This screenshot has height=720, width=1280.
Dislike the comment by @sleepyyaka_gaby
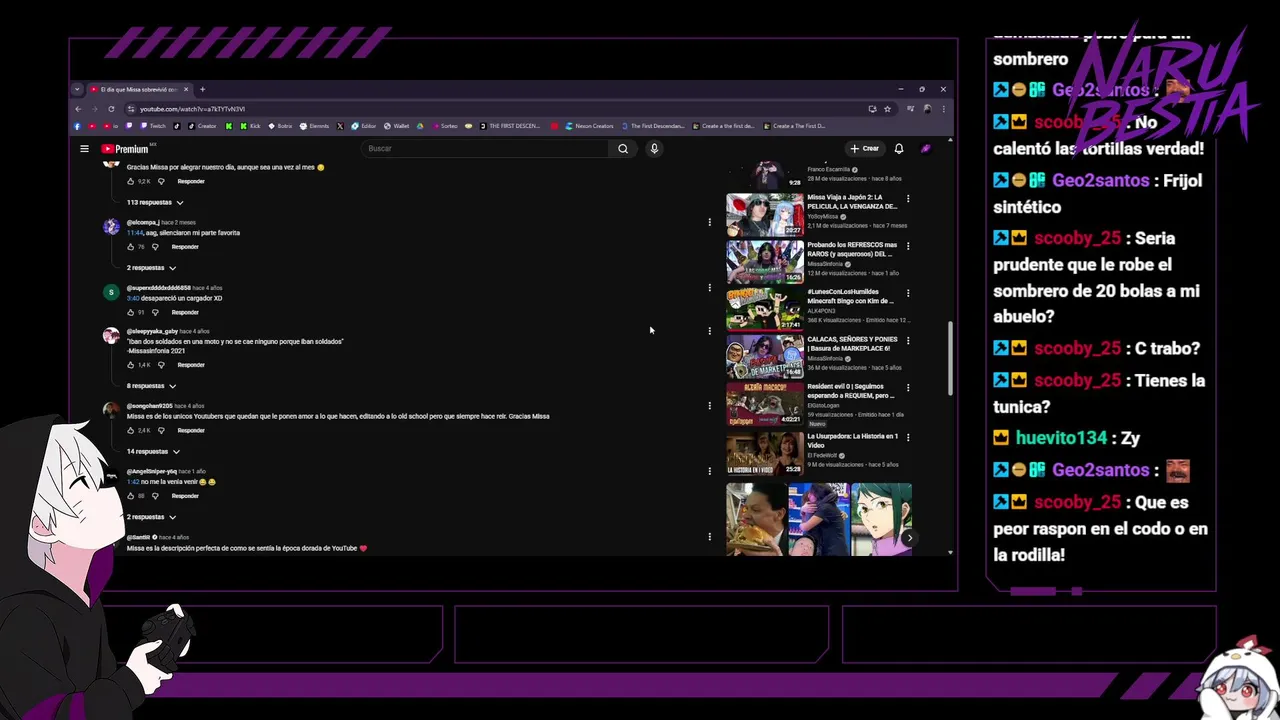coord(161,365)
